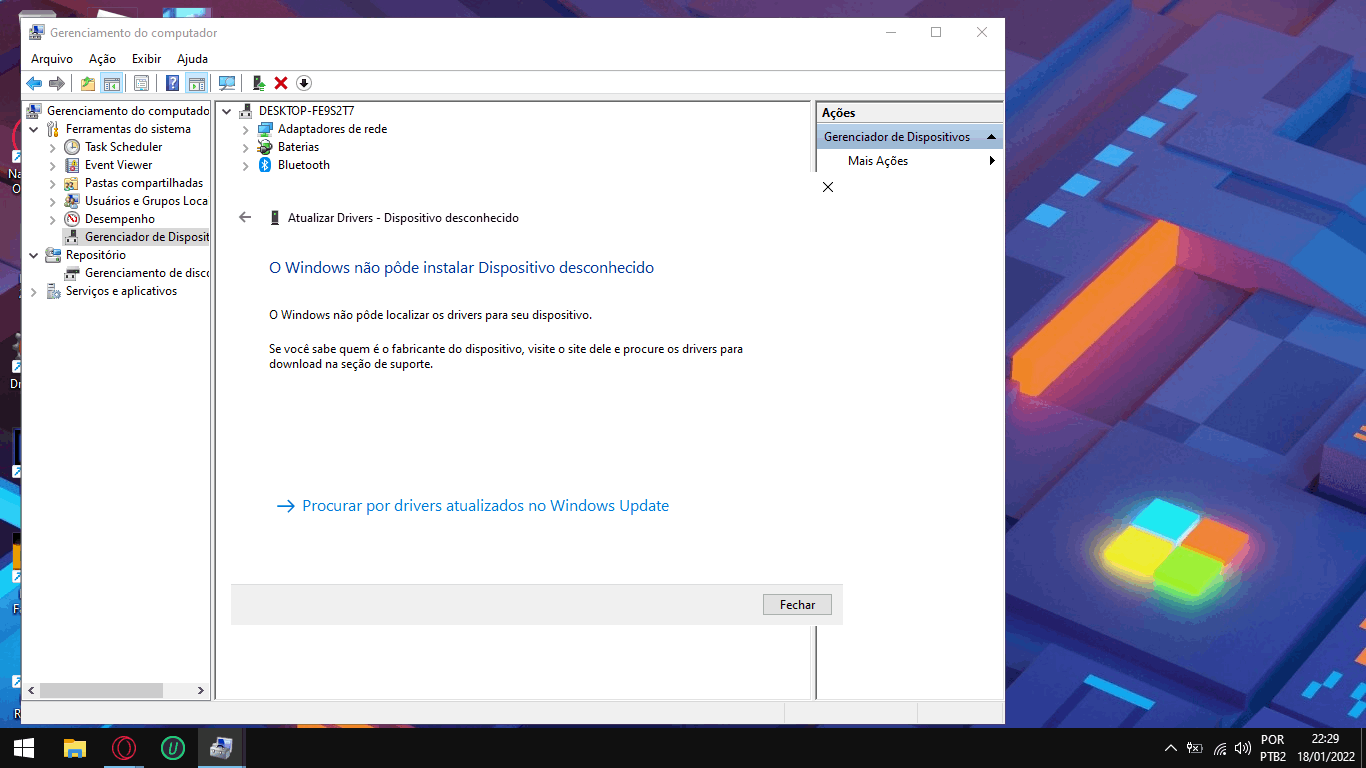Open the Ajuda menu
1366x768 pixels.
pyautogui.click(x=192, y=59)
